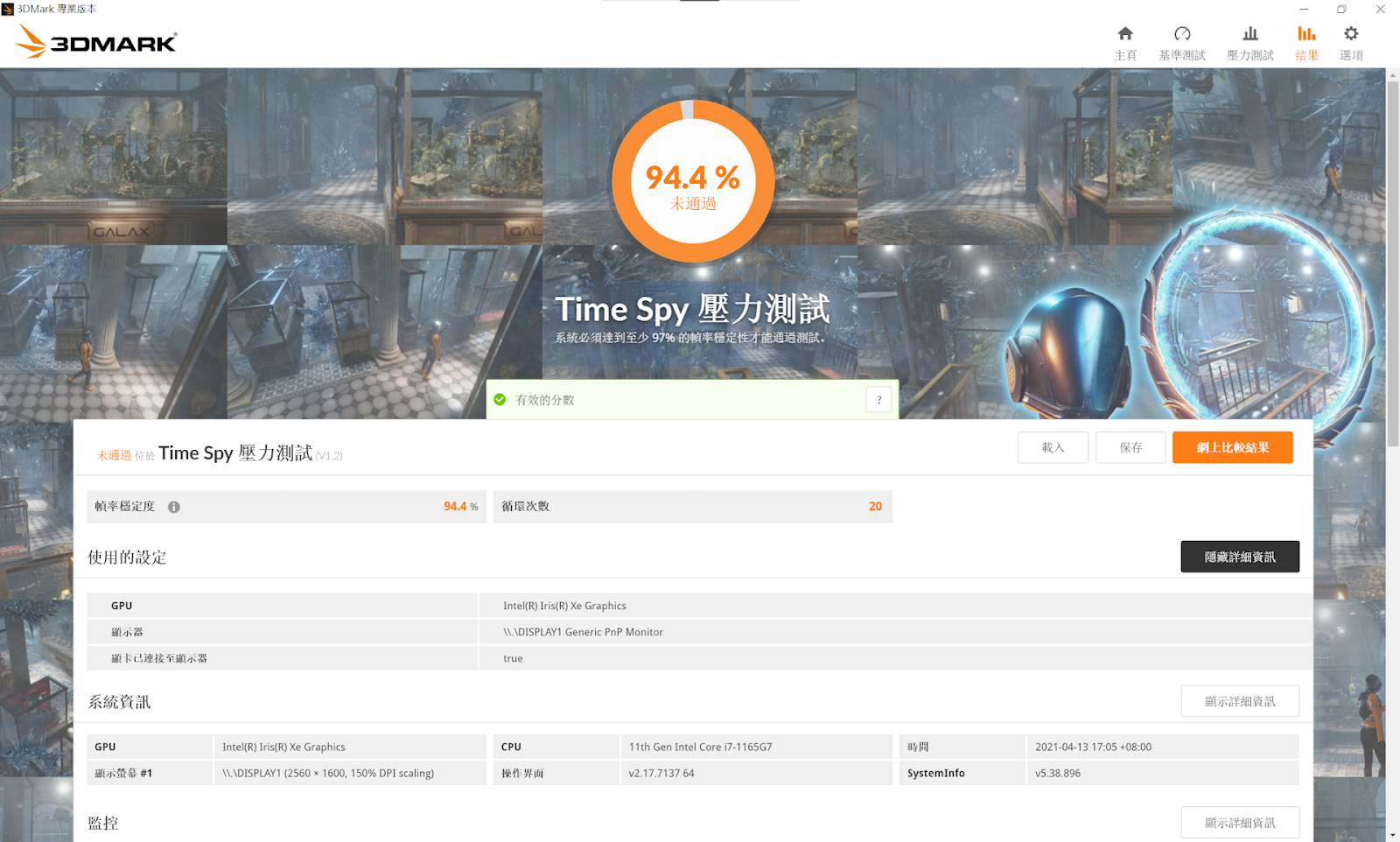The height and width of the screenshot is (842, 1400).
Task: Click the Intel(R) Iris(R) Xe Graphics settings value
Action: click(564, 606)
